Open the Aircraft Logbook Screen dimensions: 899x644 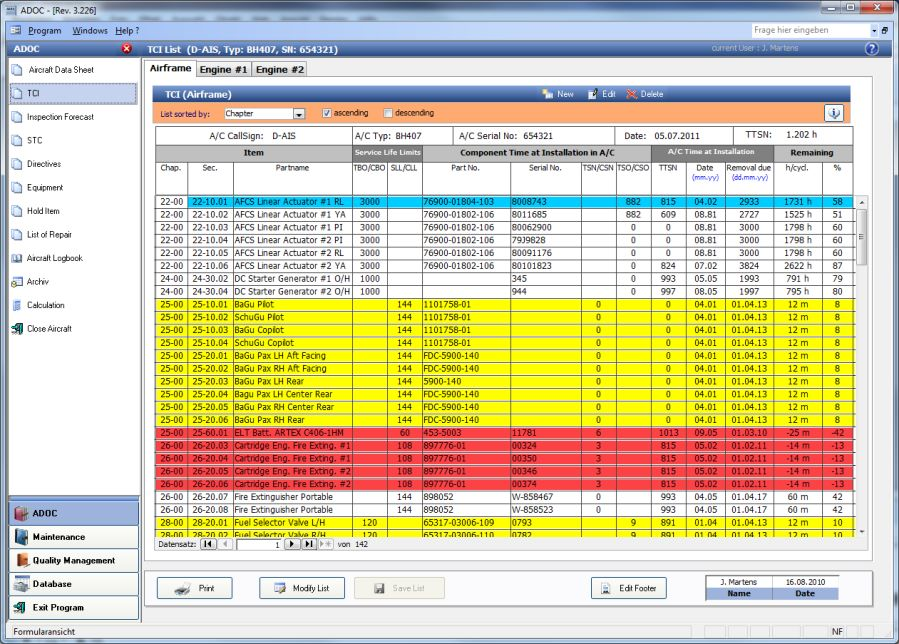click(x=66, y=257)
